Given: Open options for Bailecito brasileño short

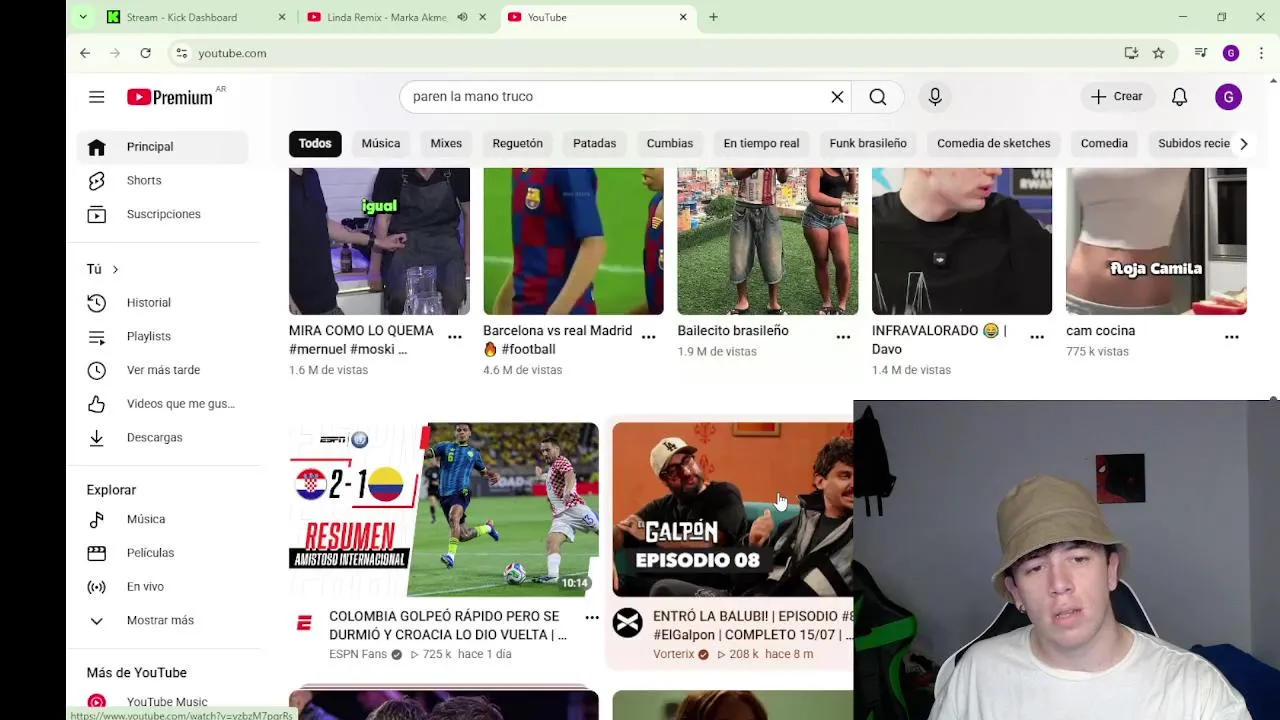Looking at the screenshot, I should tap(843, 337).
